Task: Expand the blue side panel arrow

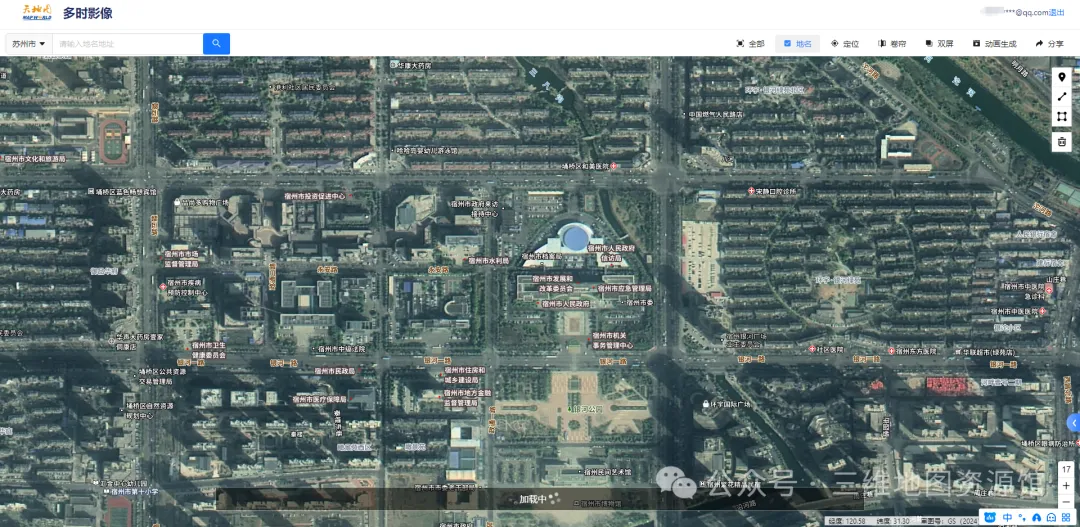Action: (1074, 422)
